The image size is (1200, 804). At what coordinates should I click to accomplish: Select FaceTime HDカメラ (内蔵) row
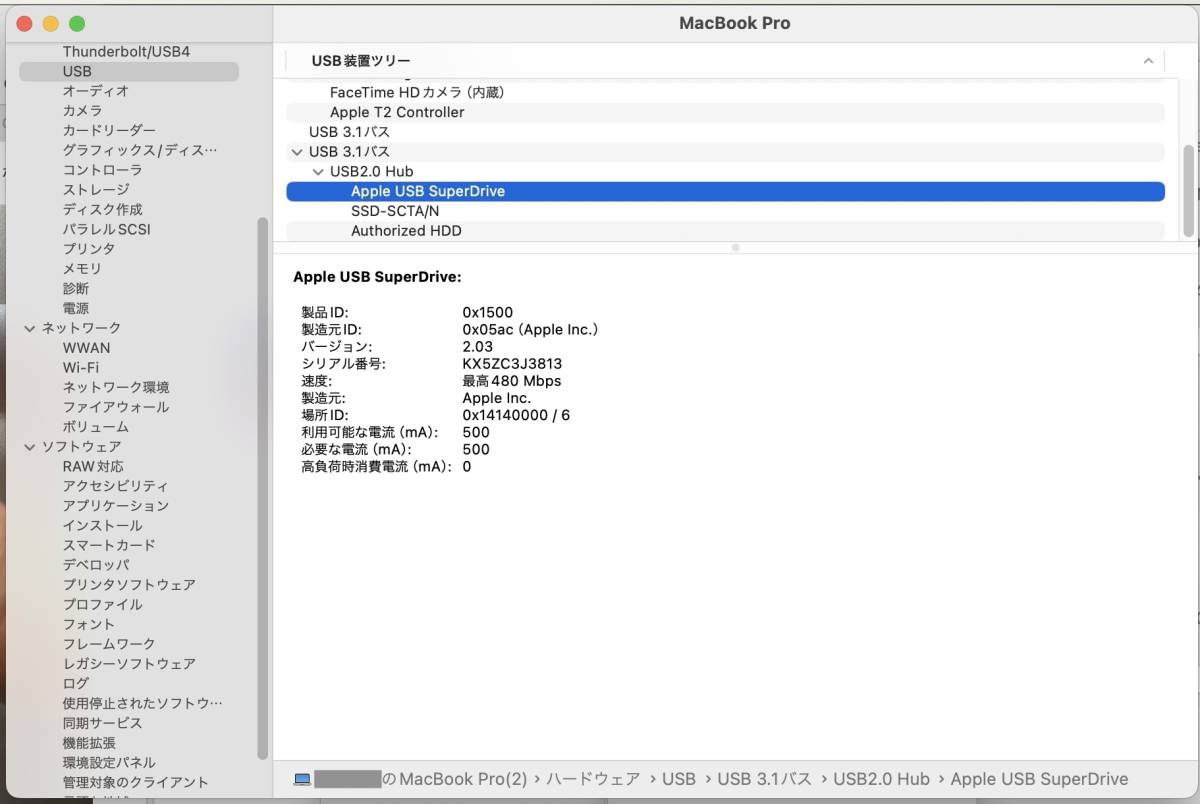[726, 92]
